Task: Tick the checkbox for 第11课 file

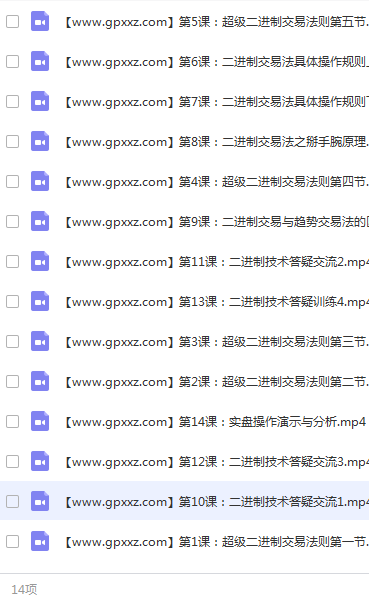Action: coord(13,262)
